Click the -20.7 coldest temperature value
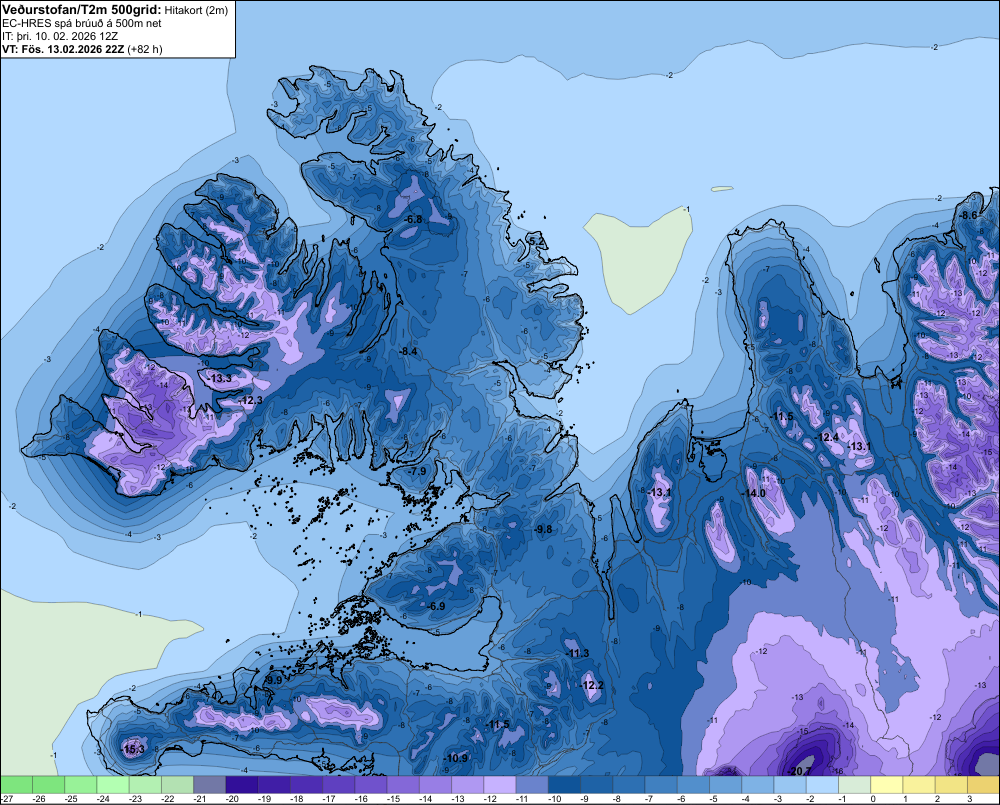1000x805 pixels. click(800, 771)
